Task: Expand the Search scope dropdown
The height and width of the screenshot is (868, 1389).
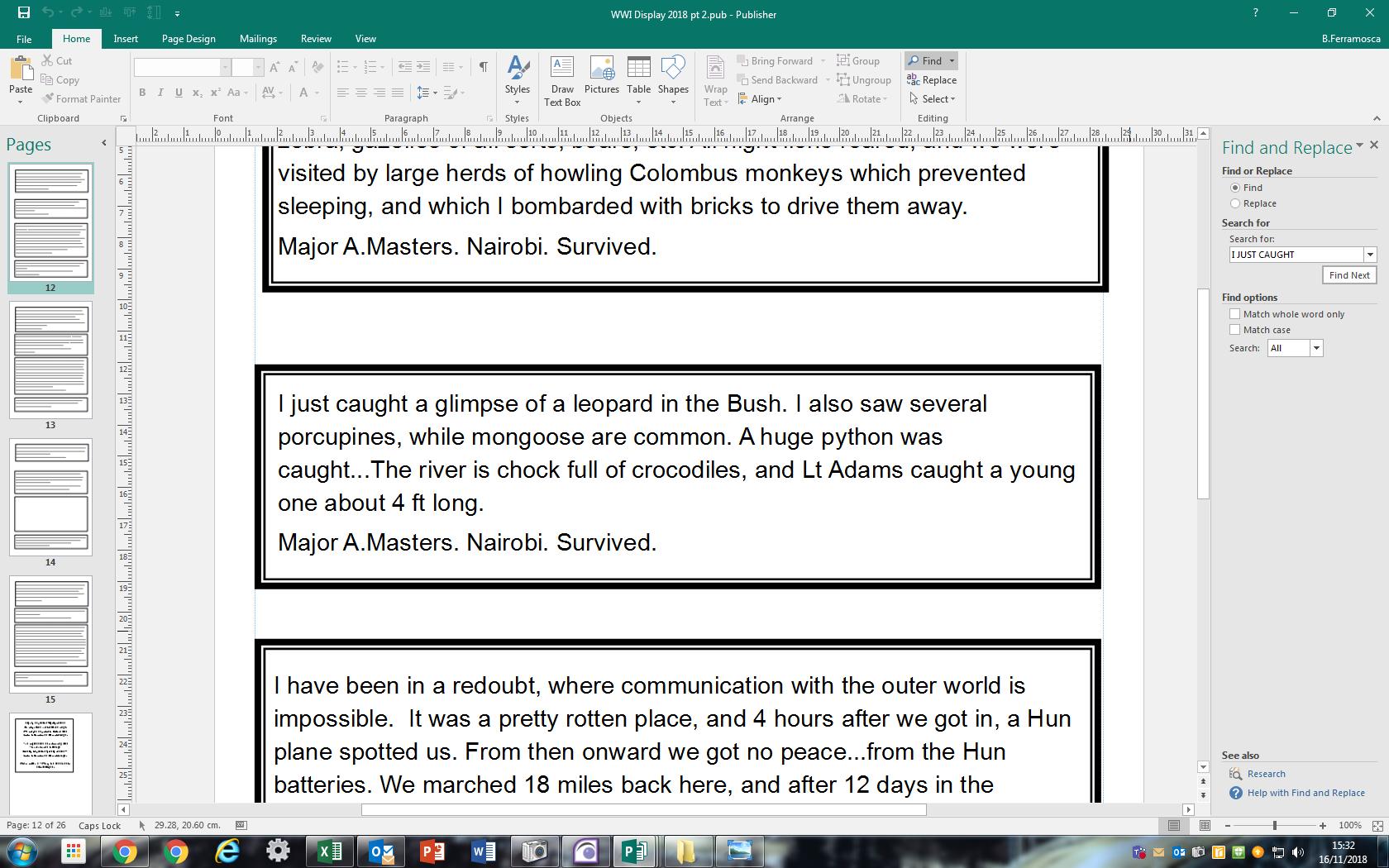Action: pyautogui.click(x=1316, y=348)
